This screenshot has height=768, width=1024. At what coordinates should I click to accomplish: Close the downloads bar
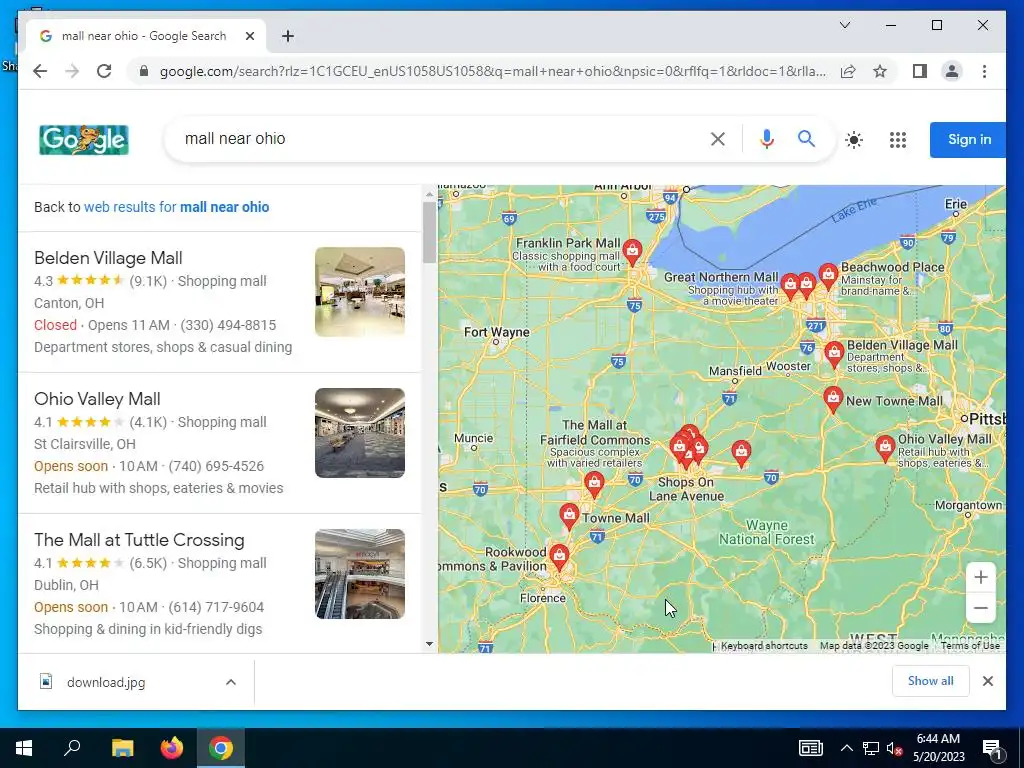coord(987,681)
